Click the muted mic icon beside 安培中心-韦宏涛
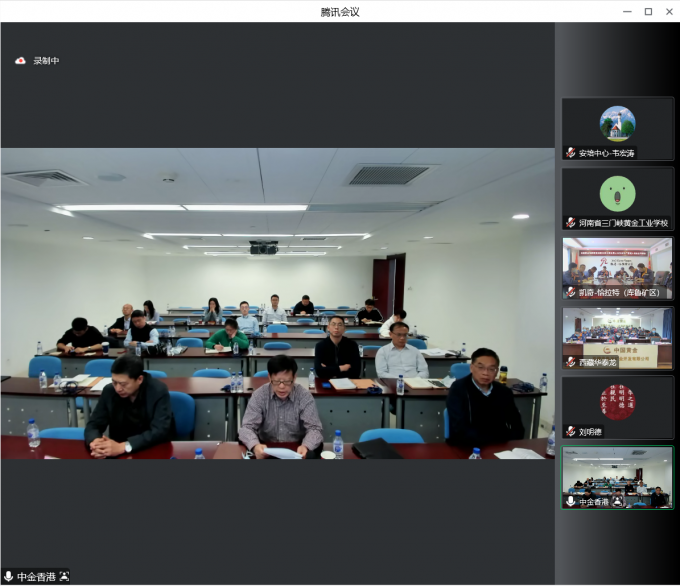Image resolution: width=680 pixels, height=586 pixels. pos(571,153)
